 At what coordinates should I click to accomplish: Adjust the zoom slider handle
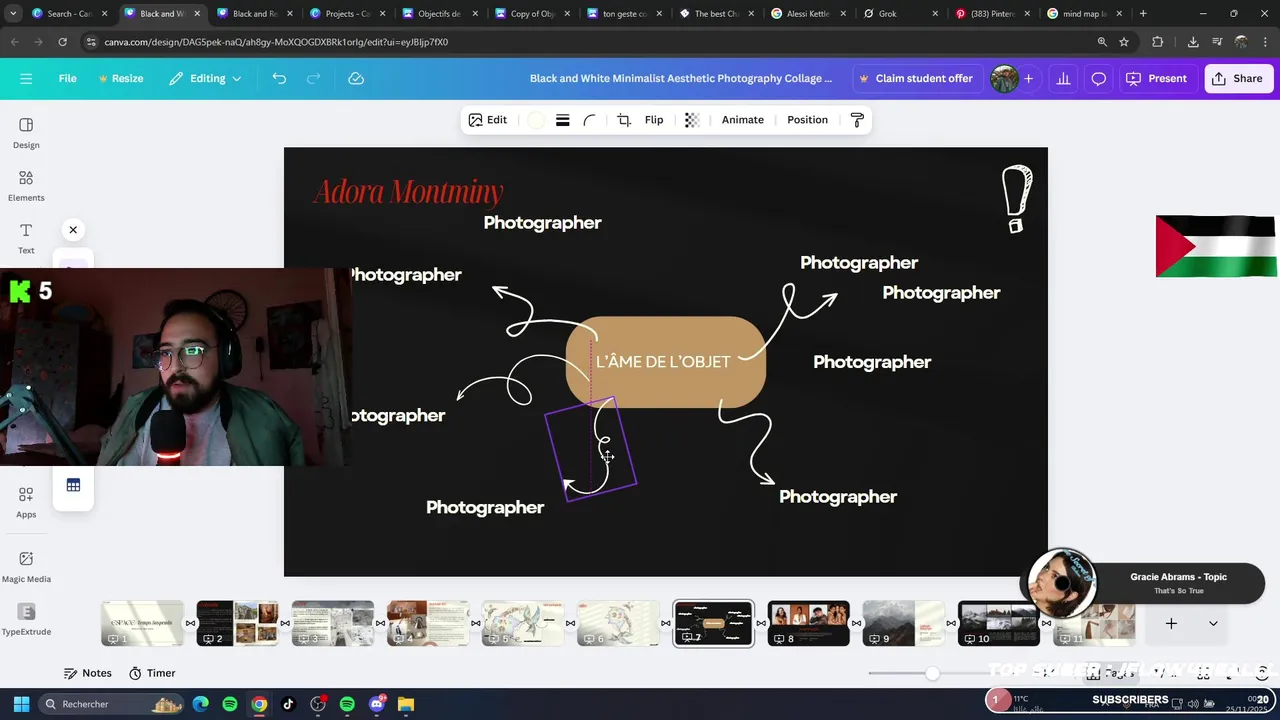click(932, 673)
